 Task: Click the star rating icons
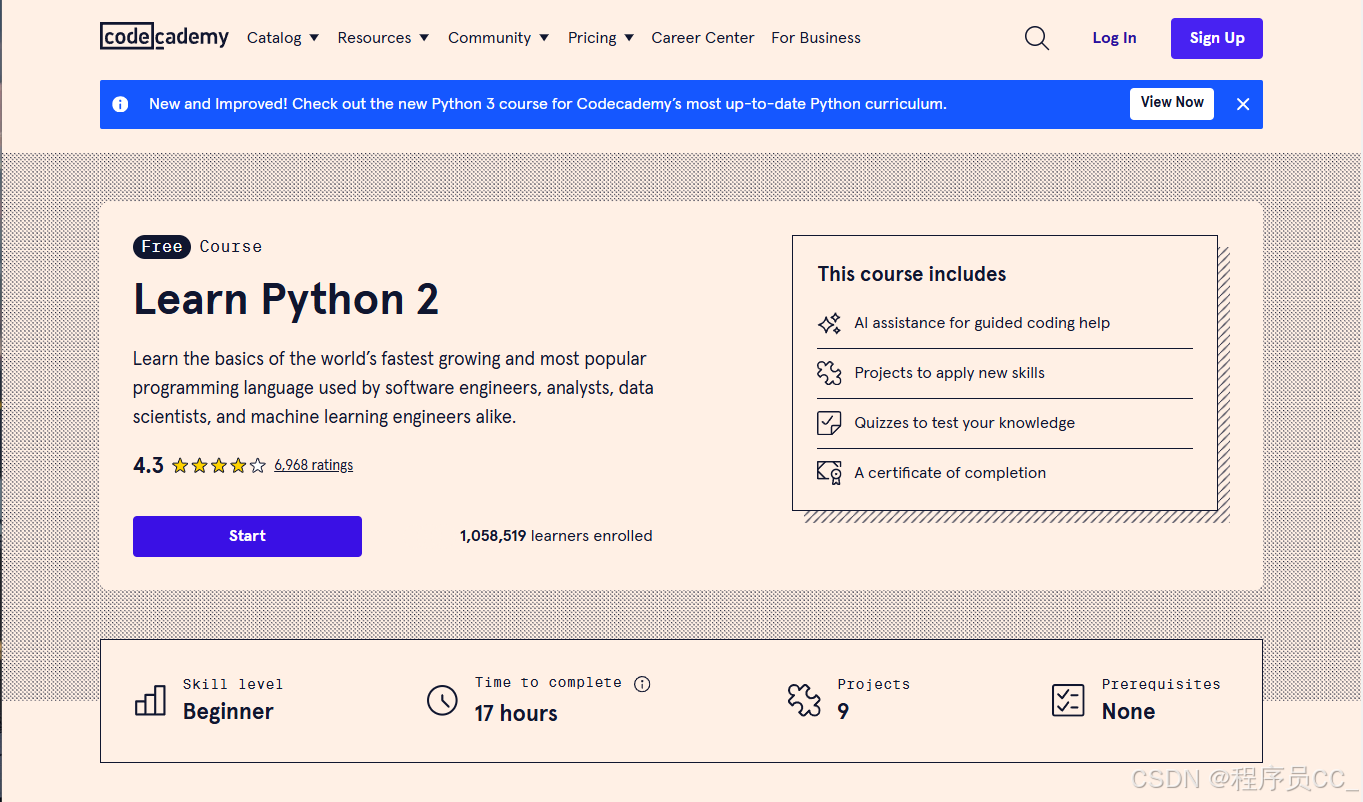219,465
